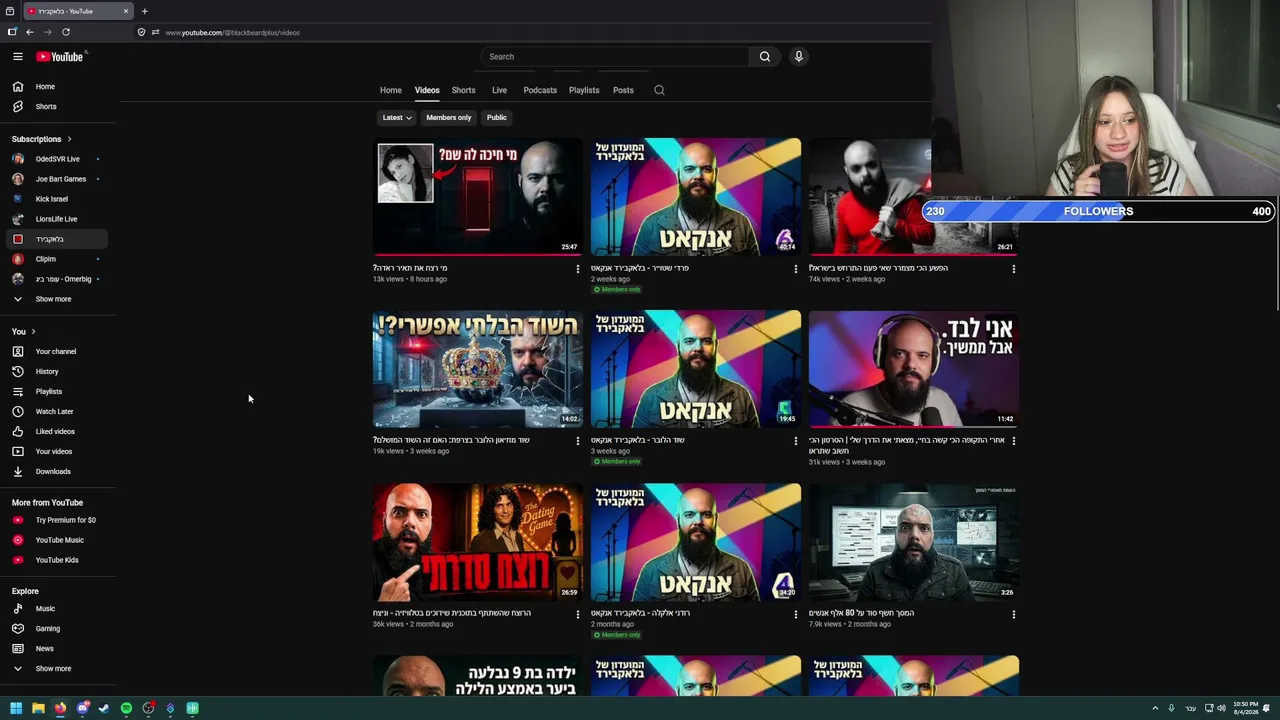Play The Dating Game thumbnail video
This screenshot has width=1280, height=720.
[477, 542]
